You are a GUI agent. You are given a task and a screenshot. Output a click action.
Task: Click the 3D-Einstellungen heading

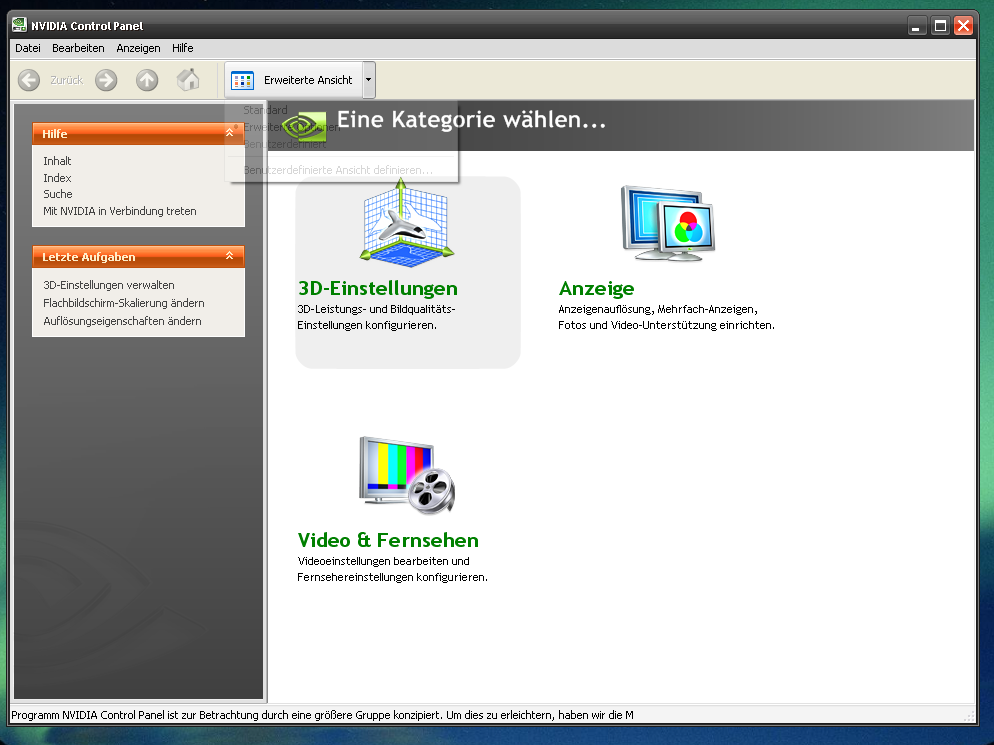coord(378,288)
